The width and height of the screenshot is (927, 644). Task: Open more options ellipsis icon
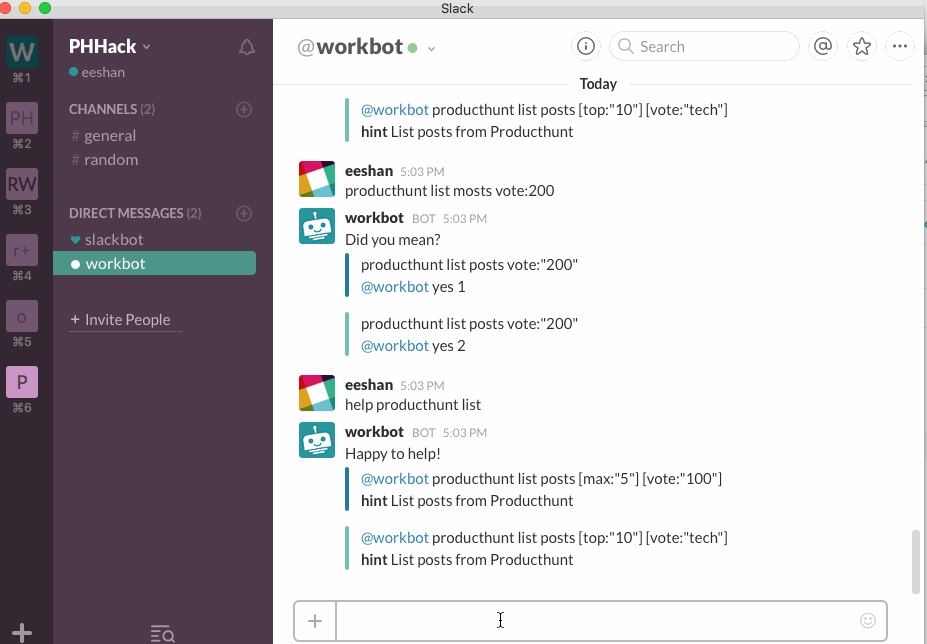(900, 46)
